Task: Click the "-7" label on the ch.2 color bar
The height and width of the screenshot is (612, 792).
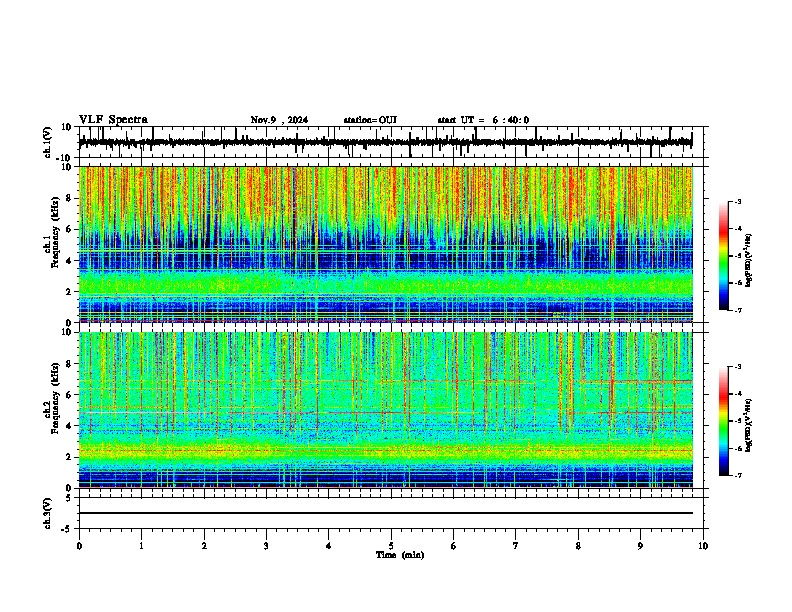Action: (738, 475)
